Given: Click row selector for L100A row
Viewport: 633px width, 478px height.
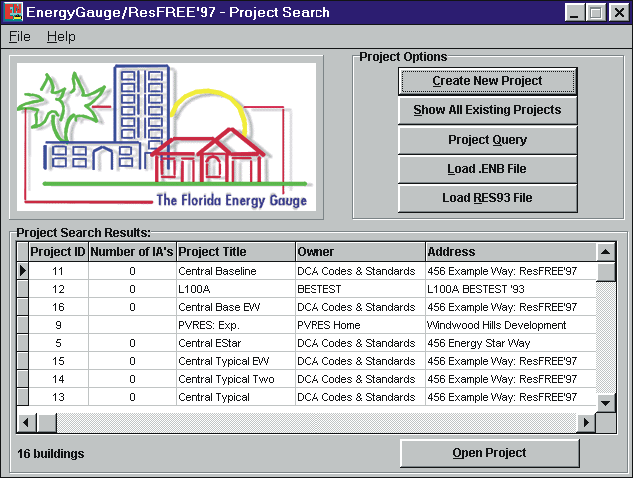Looking at the screenshot, I should coord(23,289).
